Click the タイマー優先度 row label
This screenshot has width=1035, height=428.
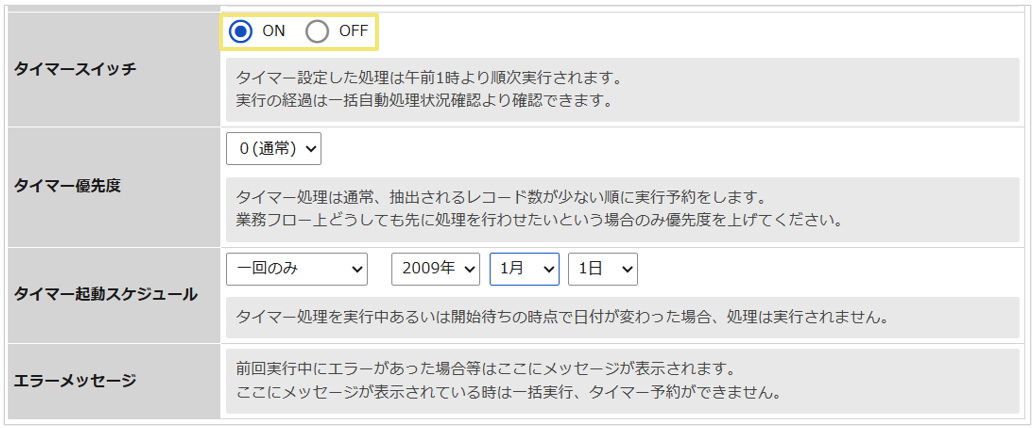pos(67,186)
